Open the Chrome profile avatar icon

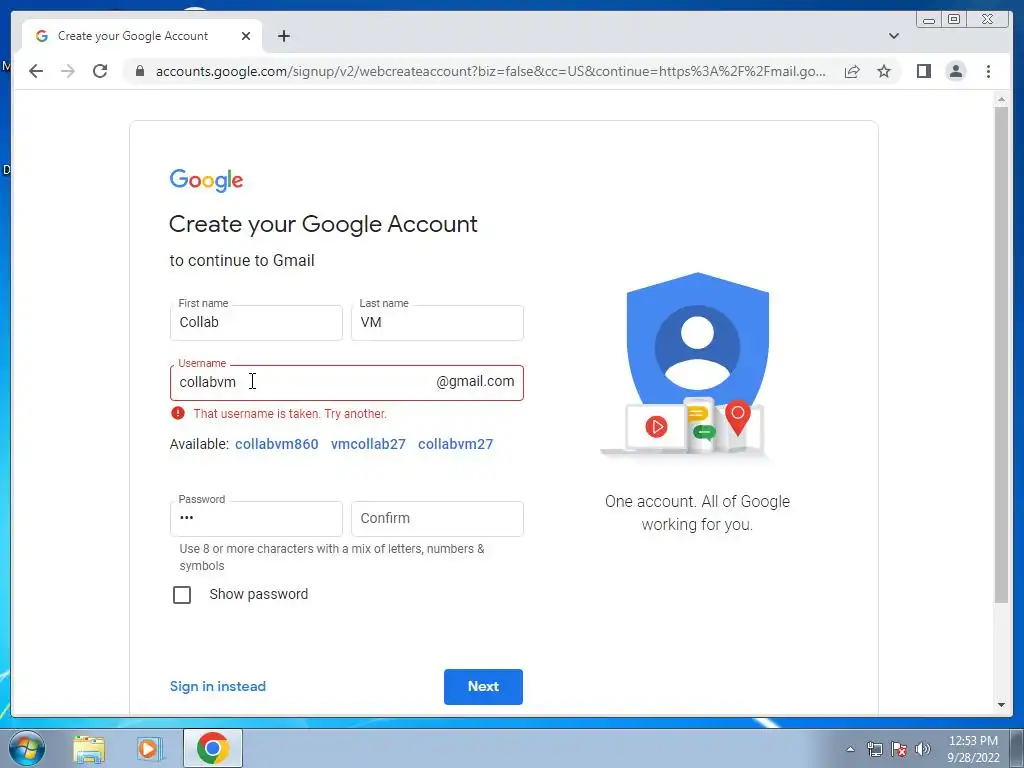pyautogui.click(x=956, y=71)
